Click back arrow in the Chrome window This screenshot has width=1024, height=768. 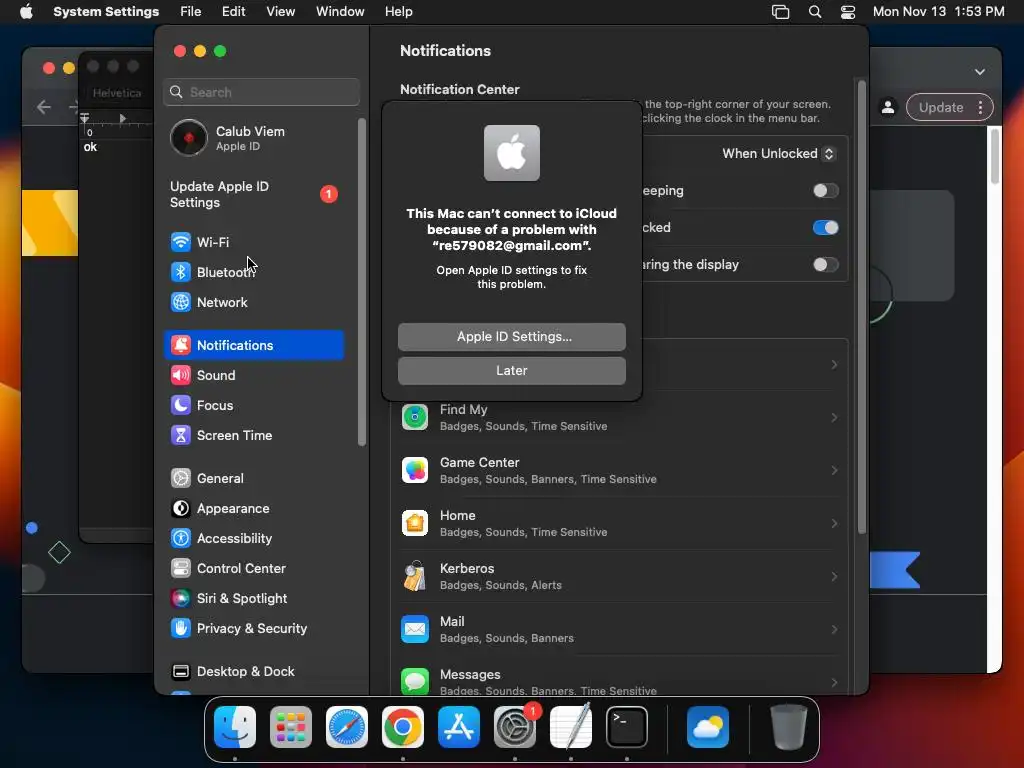tap(44, 107)
